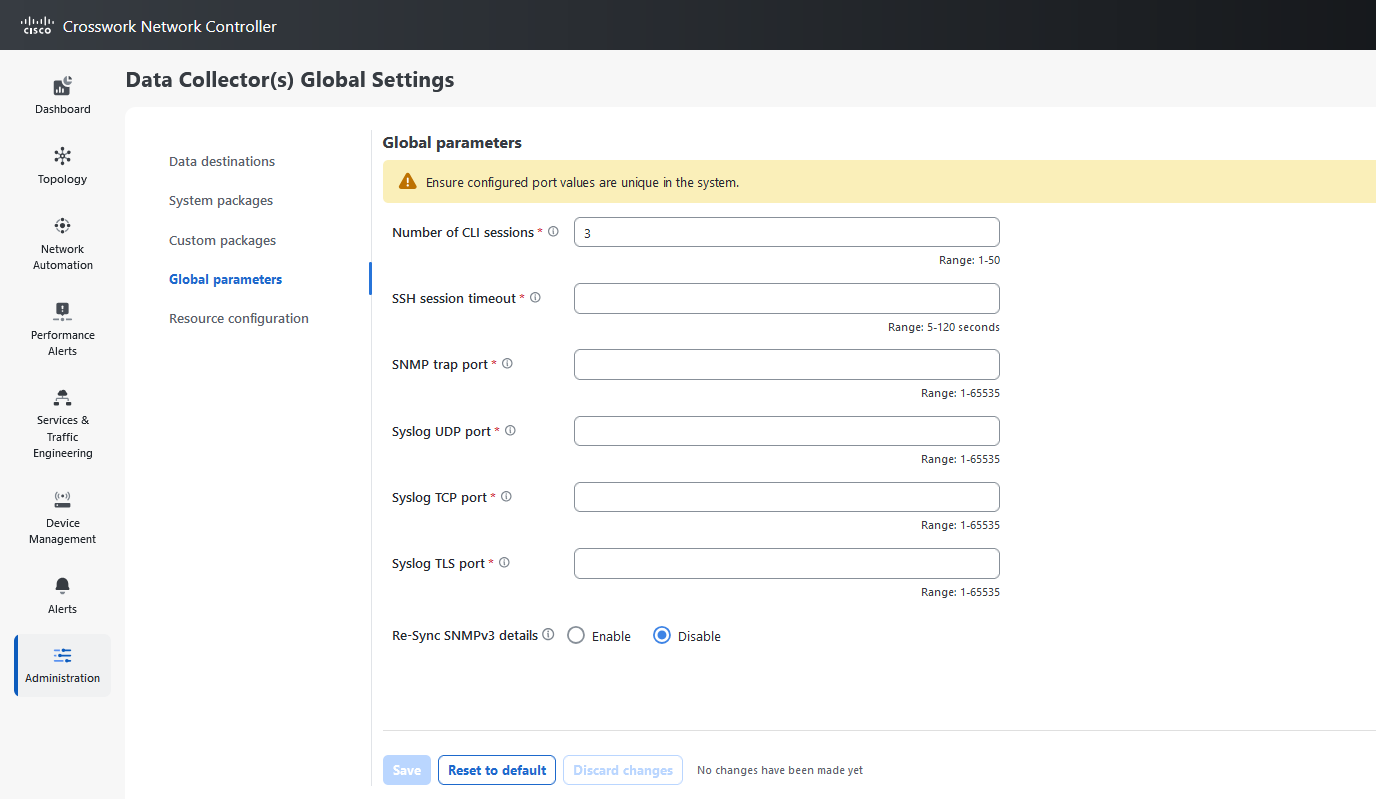Screen dimensions: 1376x799
Task: Select Enable for Re-Sync SNMPv3 details
Action: [576, 635]
